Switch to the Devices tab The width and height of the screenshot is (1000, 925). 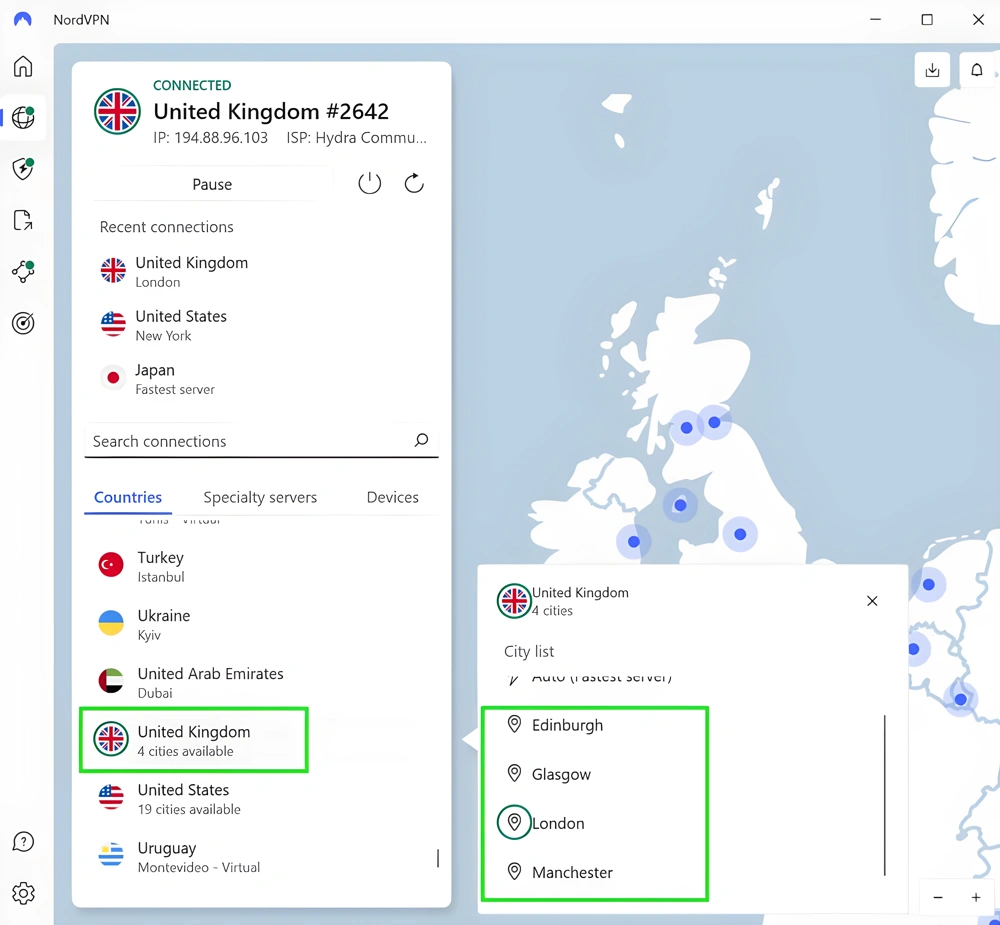tap(393, 498)
